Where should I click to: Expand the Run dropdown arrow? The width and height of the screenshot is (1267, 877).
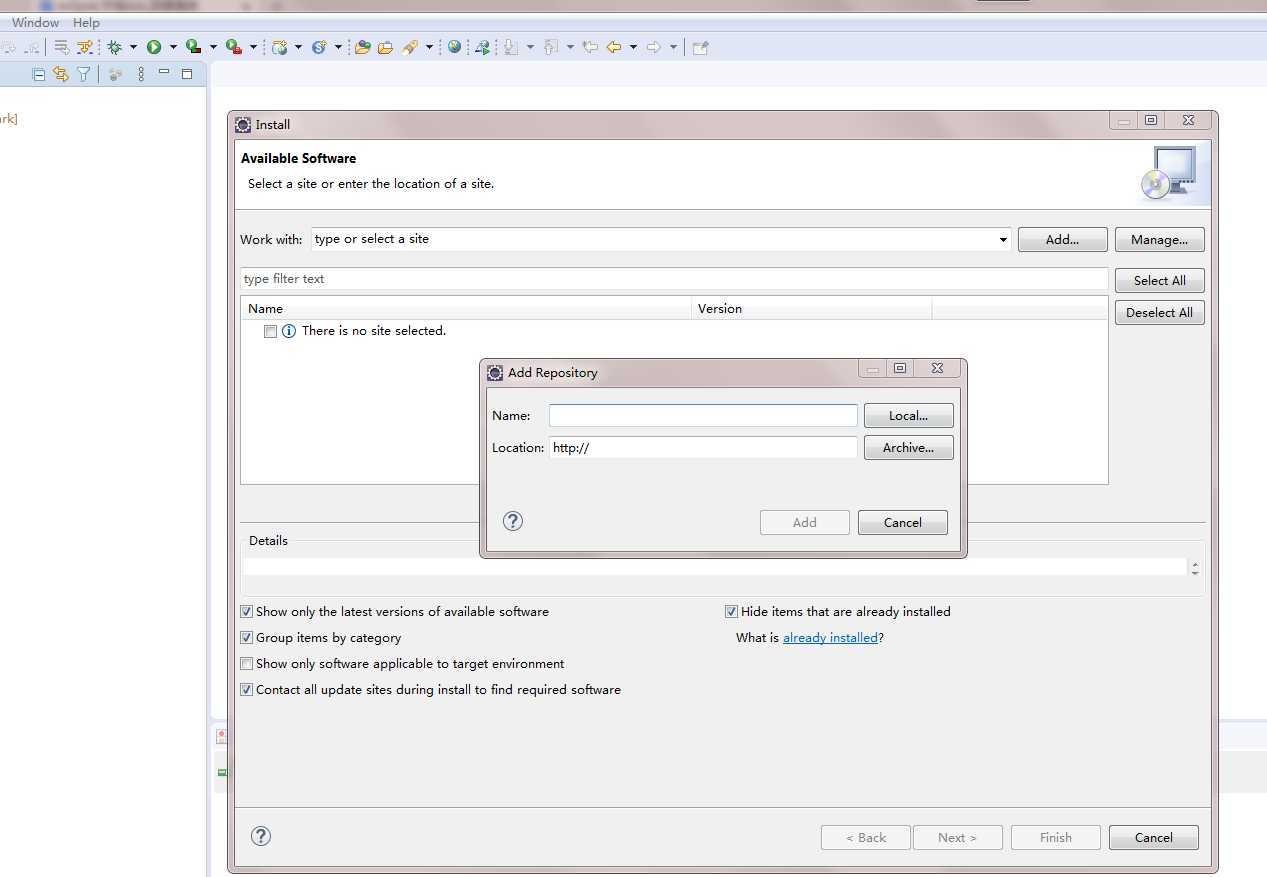(x=173, y=47)
